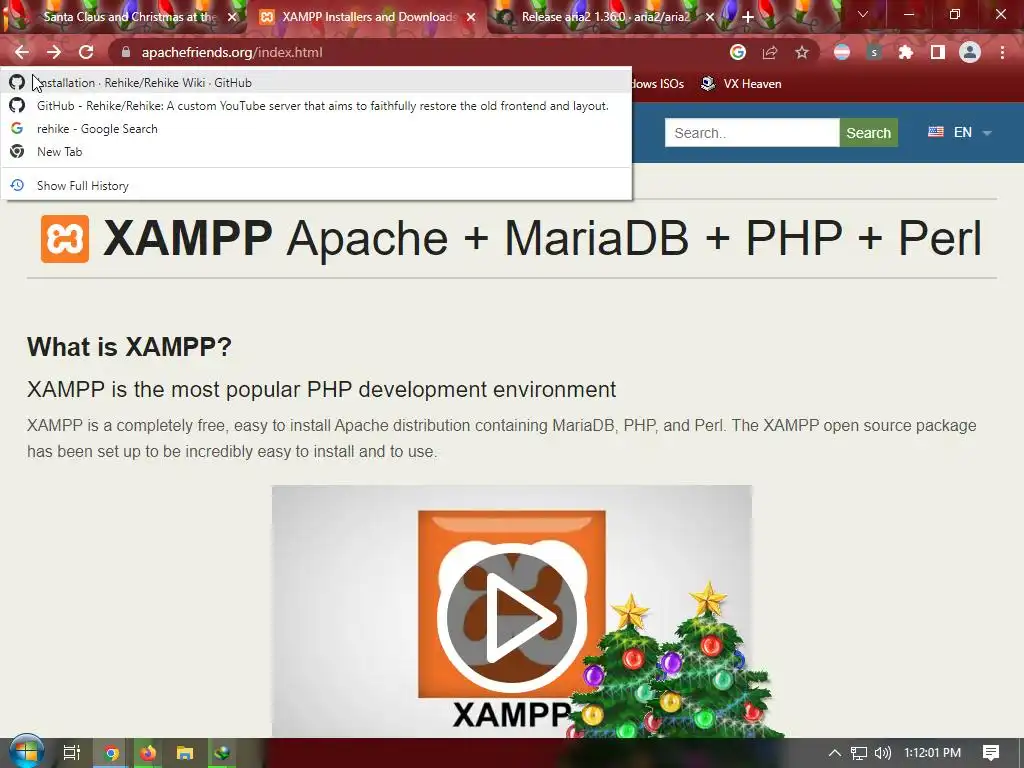
Task: Select New Tab history entry
Action: (316, 152)
